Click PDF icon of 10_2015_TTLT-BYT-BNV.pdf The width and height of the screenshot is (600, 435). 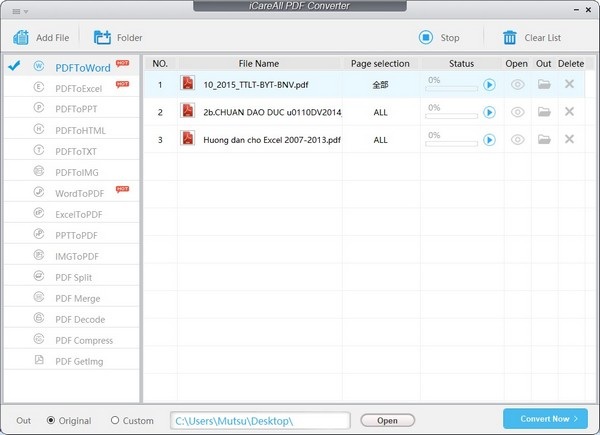point(188,83)
